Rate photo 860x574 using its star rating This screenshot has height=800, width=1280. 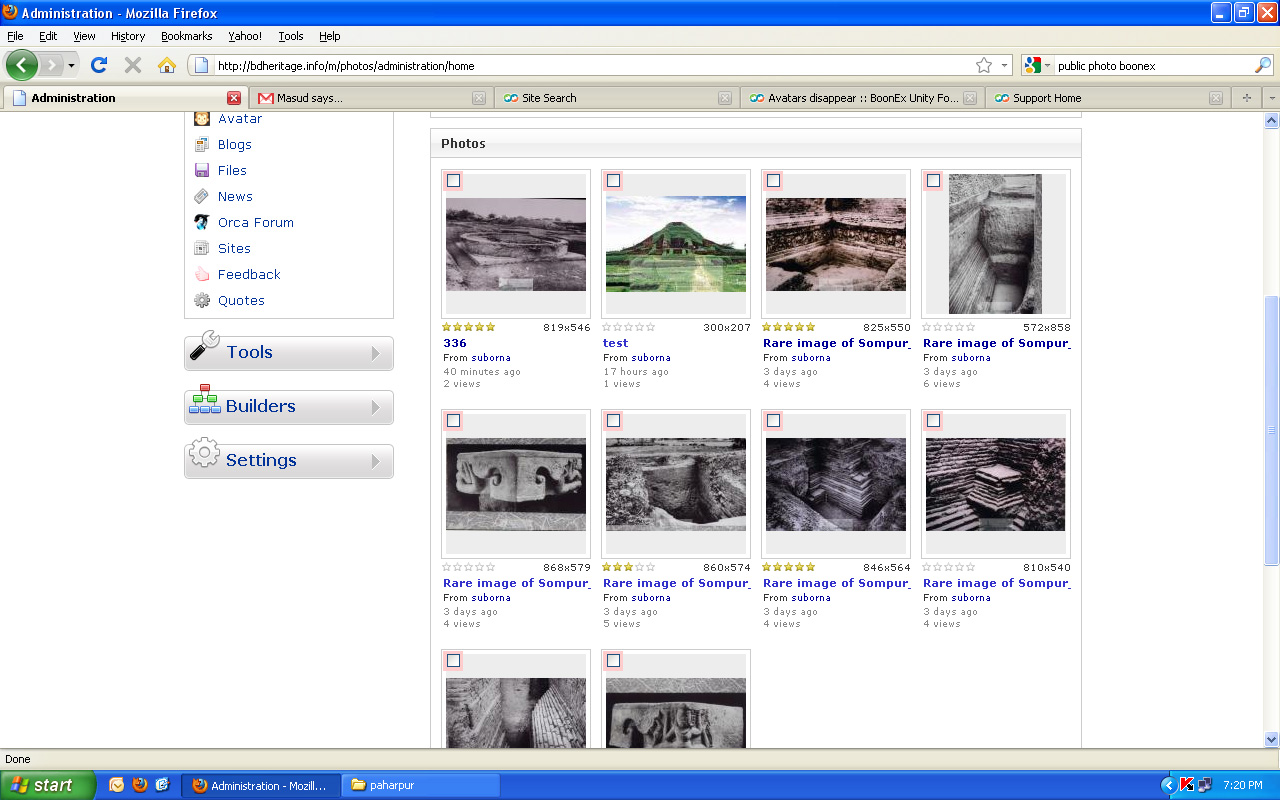(x=629, y=567)
